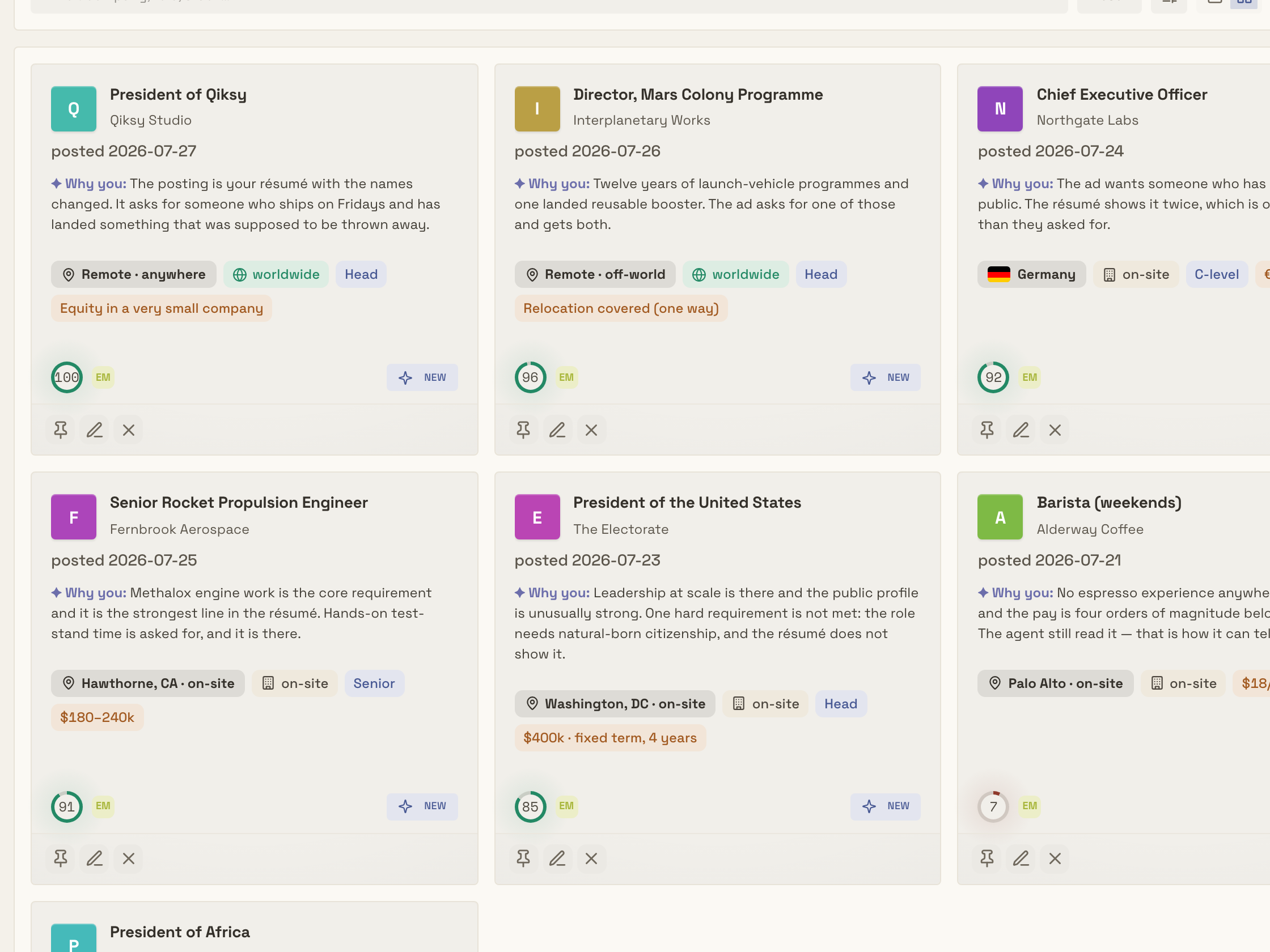
Task: Click the Germany location tag
Action: point(1032,274)
